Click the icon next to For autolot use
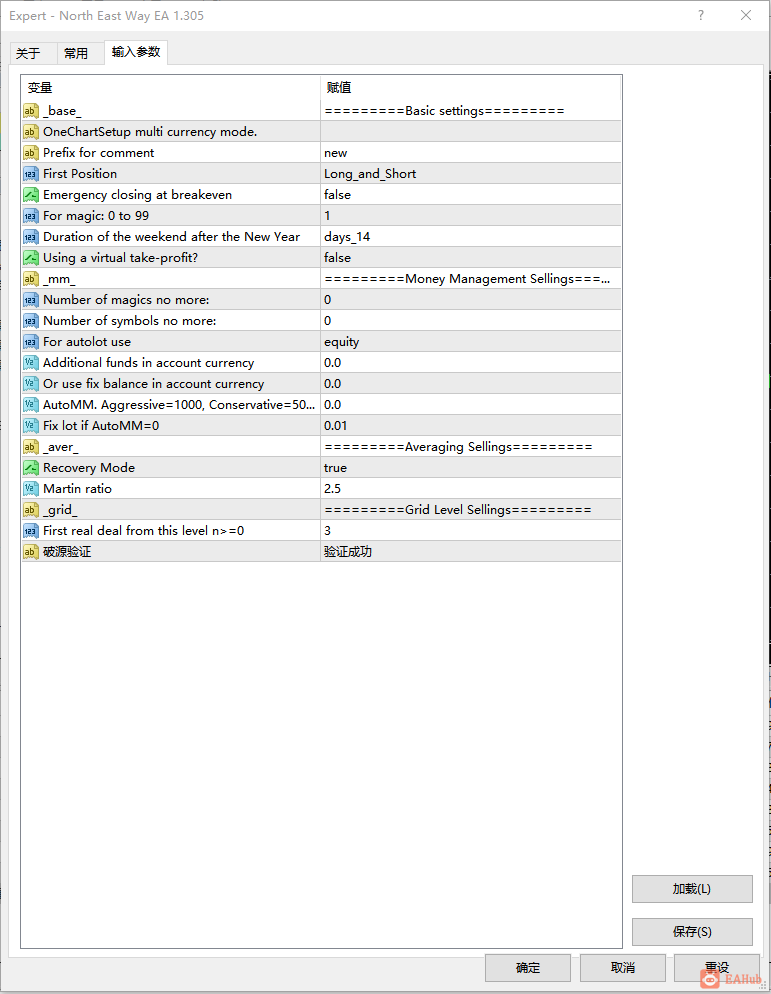The image size is (771, 994). point(30,342)
